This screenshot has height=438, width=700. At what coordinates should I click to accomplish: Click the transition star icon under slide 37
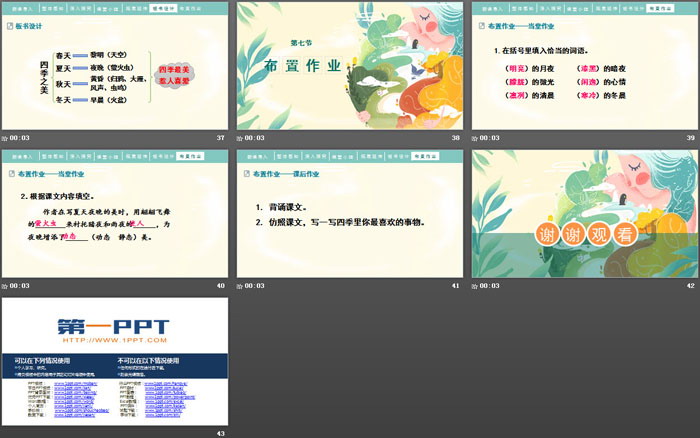pyautogui.click(x=5, y=138)
